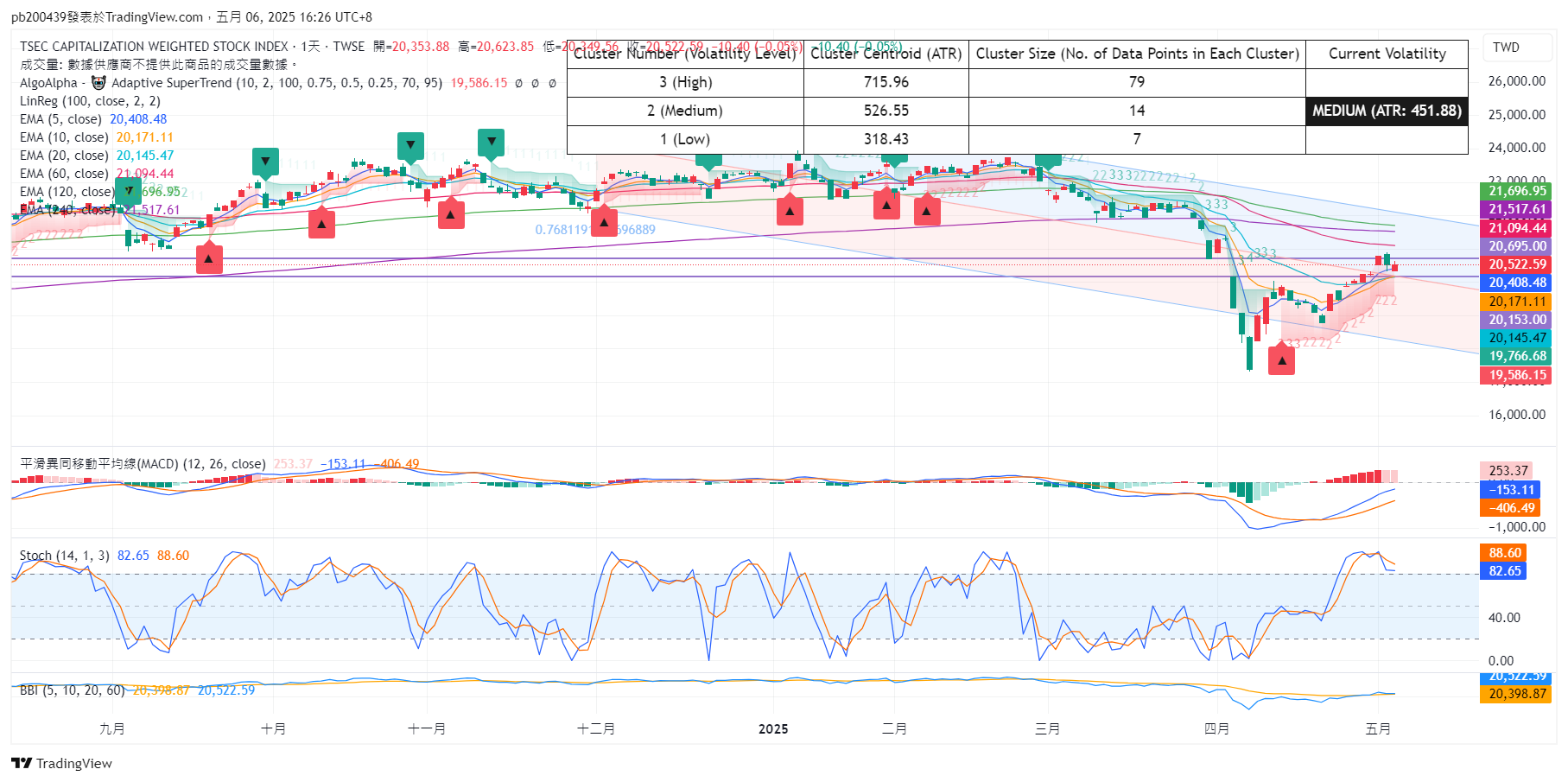Image resolution: width=1568 pixels, height=782 pixels.
Task: Select the red up-arrow signal in September
Action: pos(209,258)
